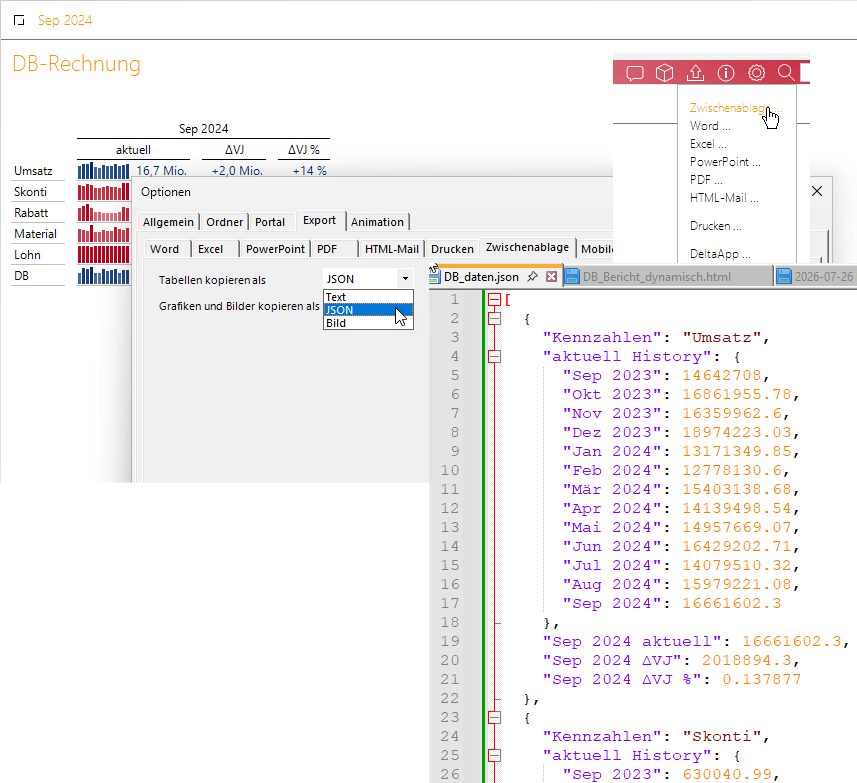Click the Lohn sparkline bar chart

(x=103, y=255)
